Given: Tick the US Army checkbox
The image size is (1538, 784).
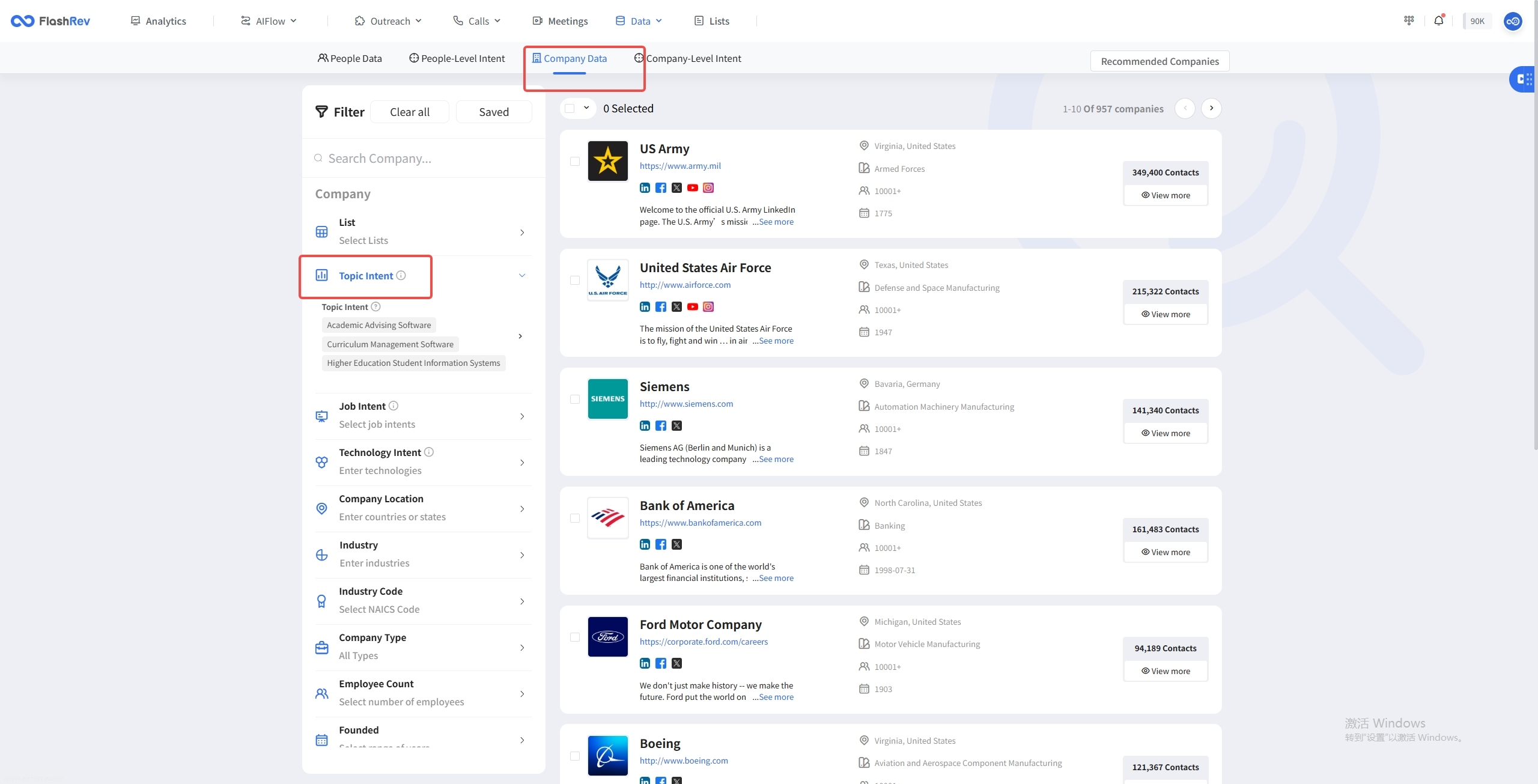Looking at the screenshot, I should [x=575, y=161].
